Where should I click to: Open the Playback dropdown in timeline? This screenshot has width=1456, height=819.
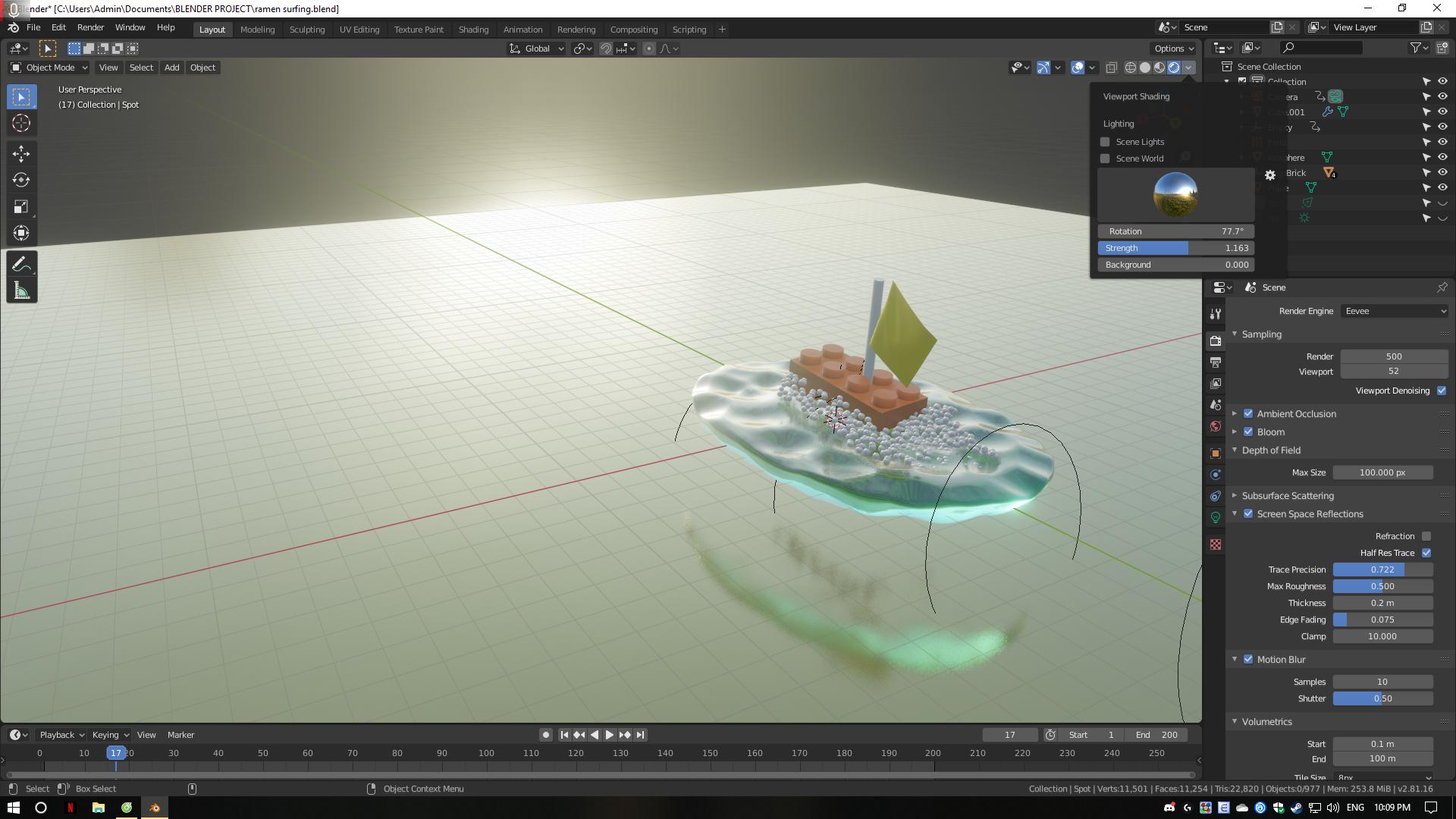point(61,735)
